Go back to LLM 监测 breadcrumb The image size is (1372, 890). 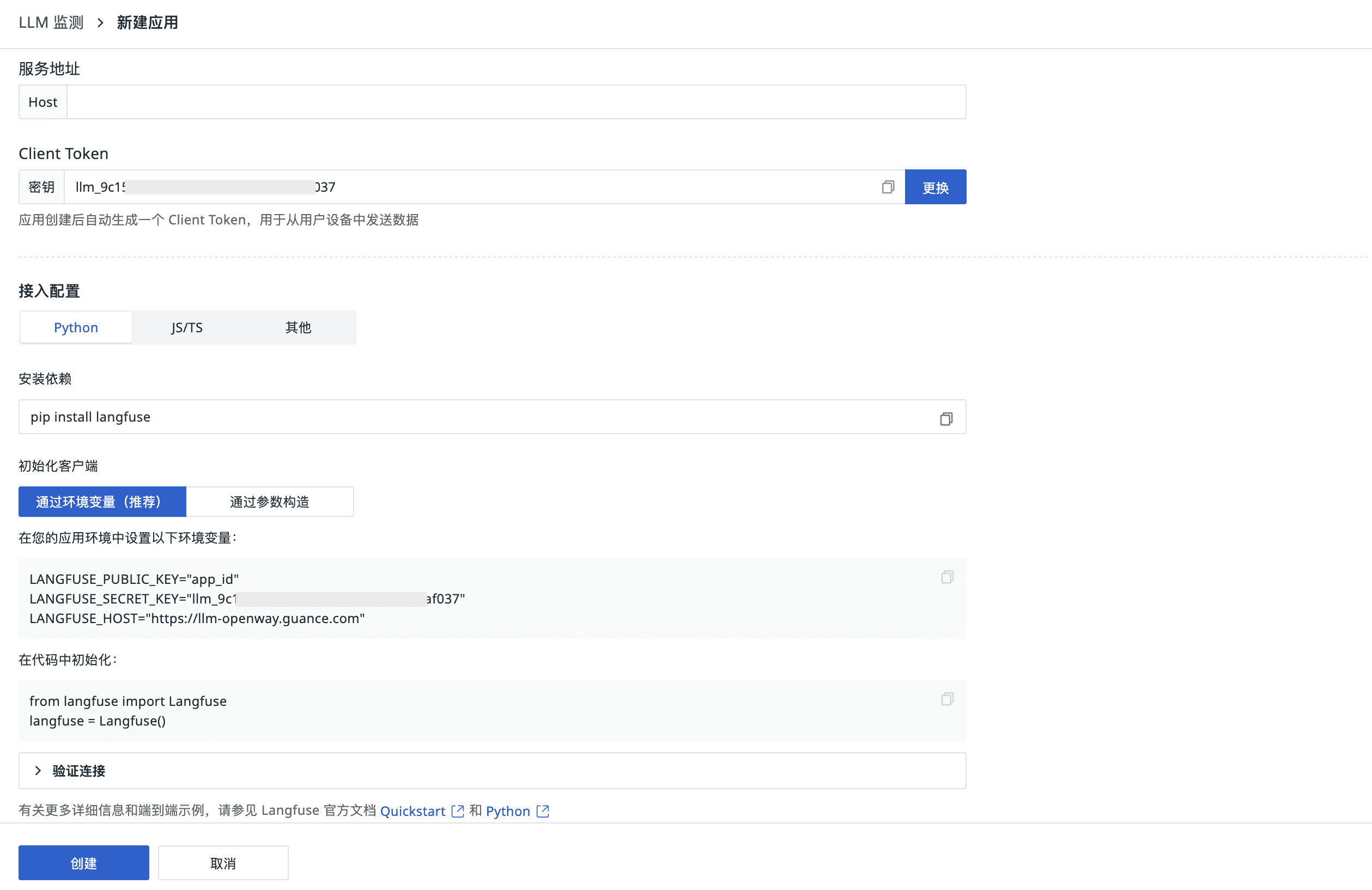click(x=51, y=22)
